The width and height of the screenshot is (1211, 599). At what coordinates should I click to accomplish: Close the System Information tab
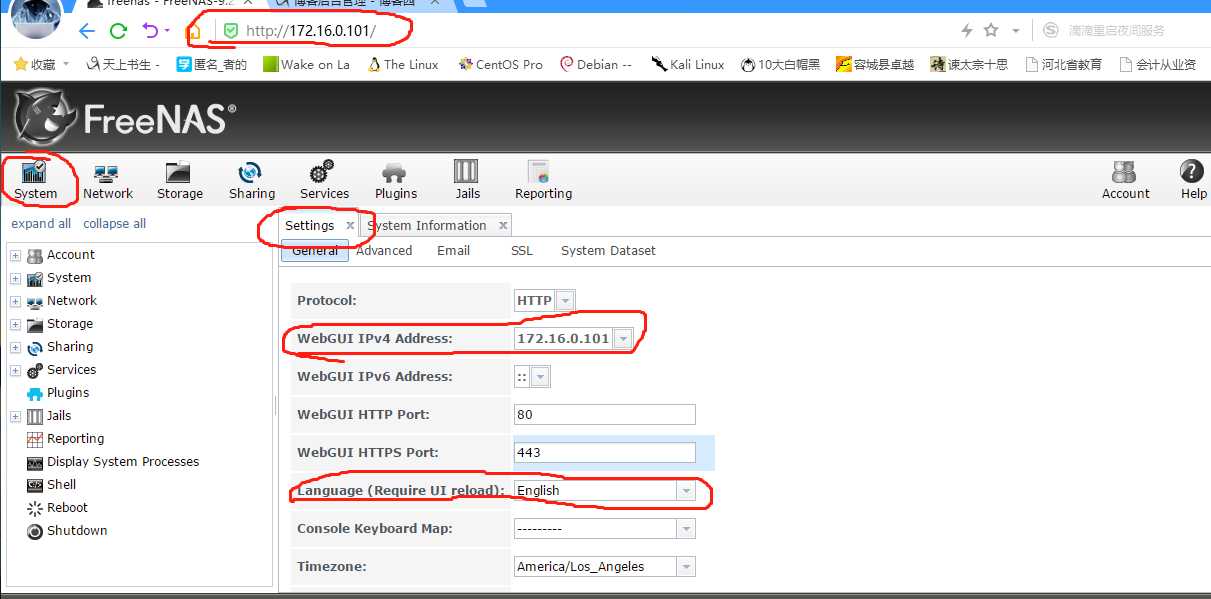tap(503, 226)
